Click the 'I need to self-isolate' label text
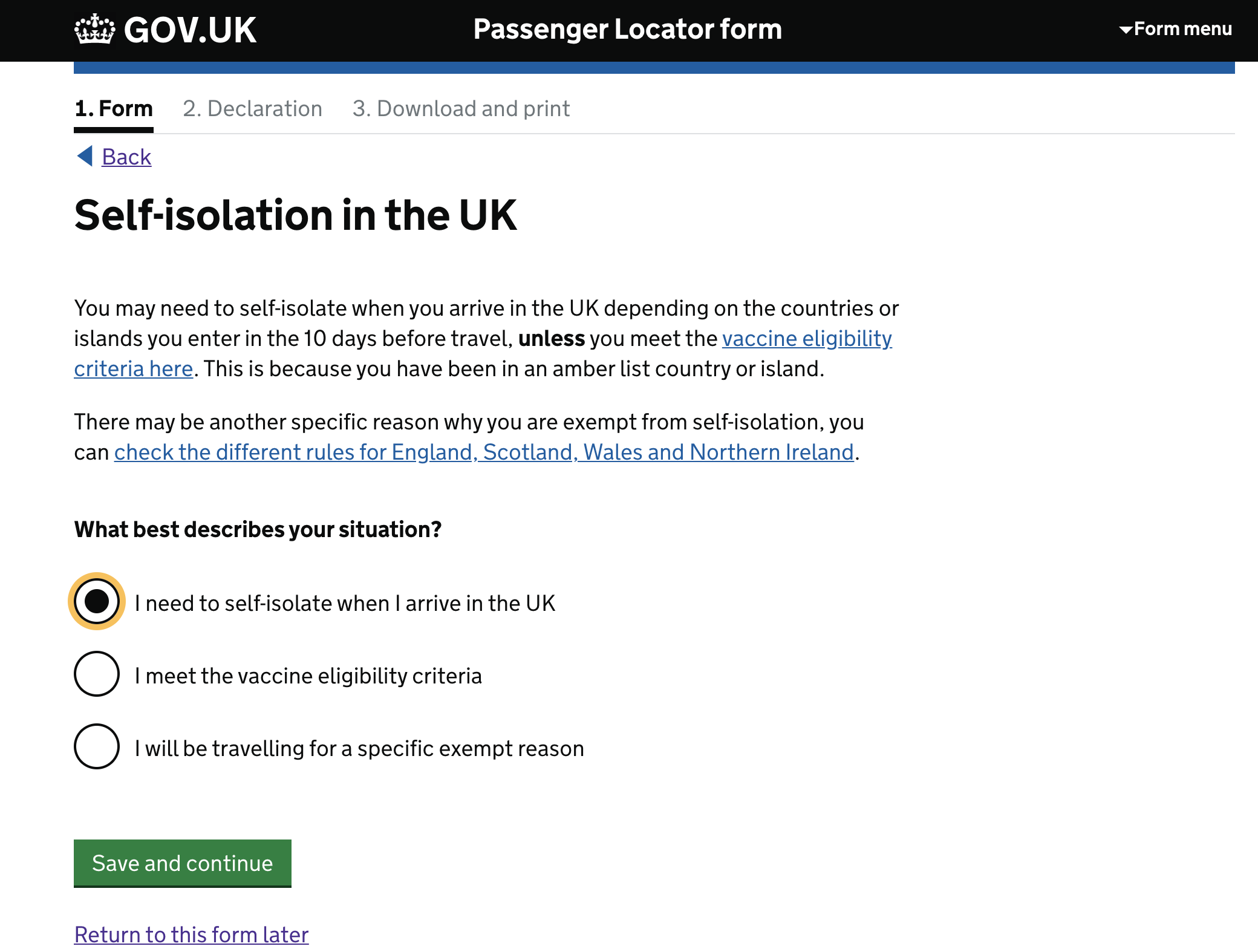The width and height of the screenshot is (1258, 952). (345, 604)
